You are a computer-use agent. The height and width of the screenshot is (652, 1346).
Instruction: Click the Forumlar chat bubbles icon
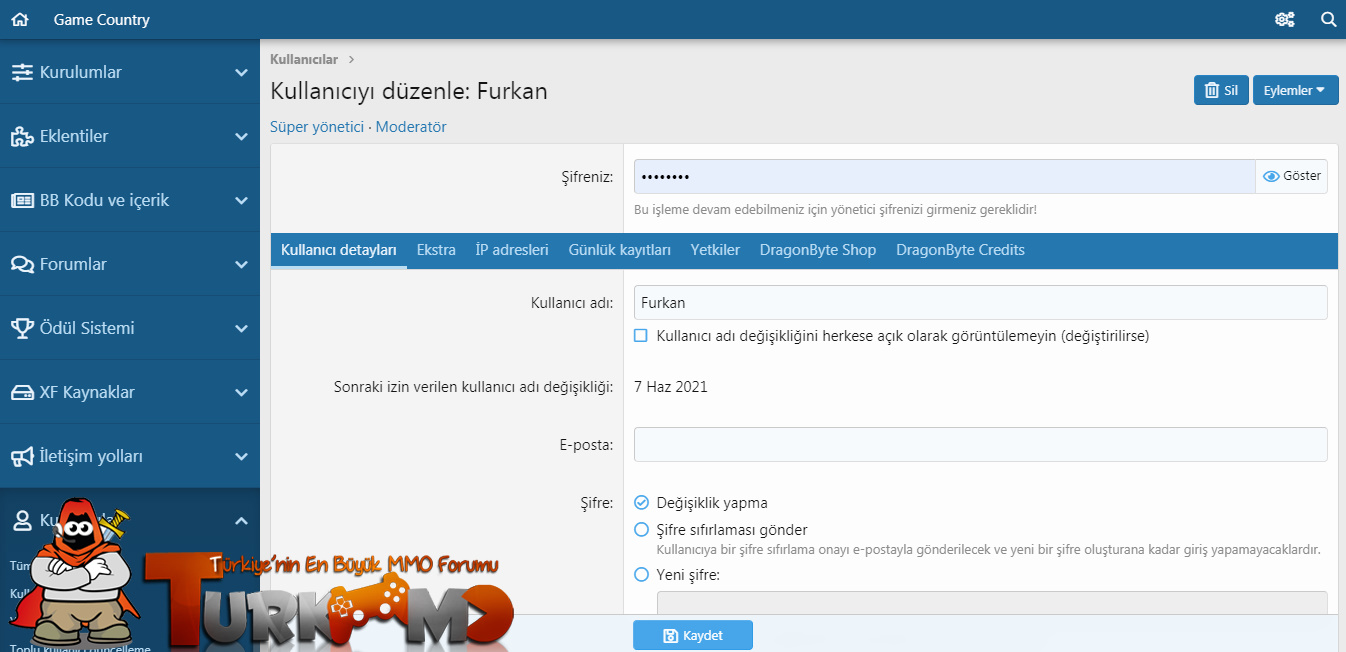[22, 265]
